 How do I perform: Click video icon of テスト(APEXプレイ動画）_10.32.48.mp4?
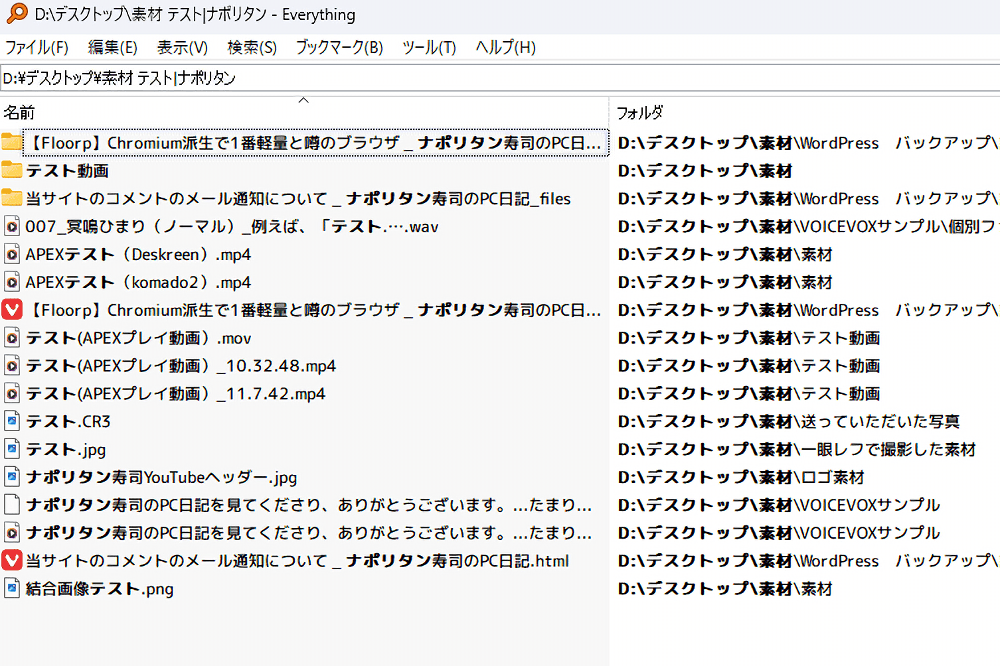pyautogui.click(x=11, y=366)
